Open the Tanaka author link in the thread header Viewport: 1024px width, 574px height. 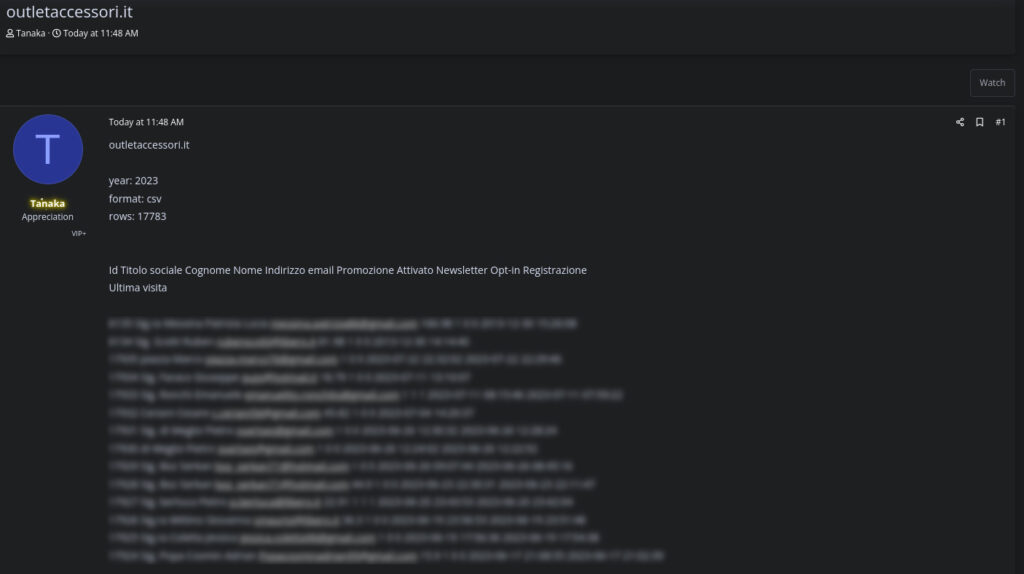30,33
